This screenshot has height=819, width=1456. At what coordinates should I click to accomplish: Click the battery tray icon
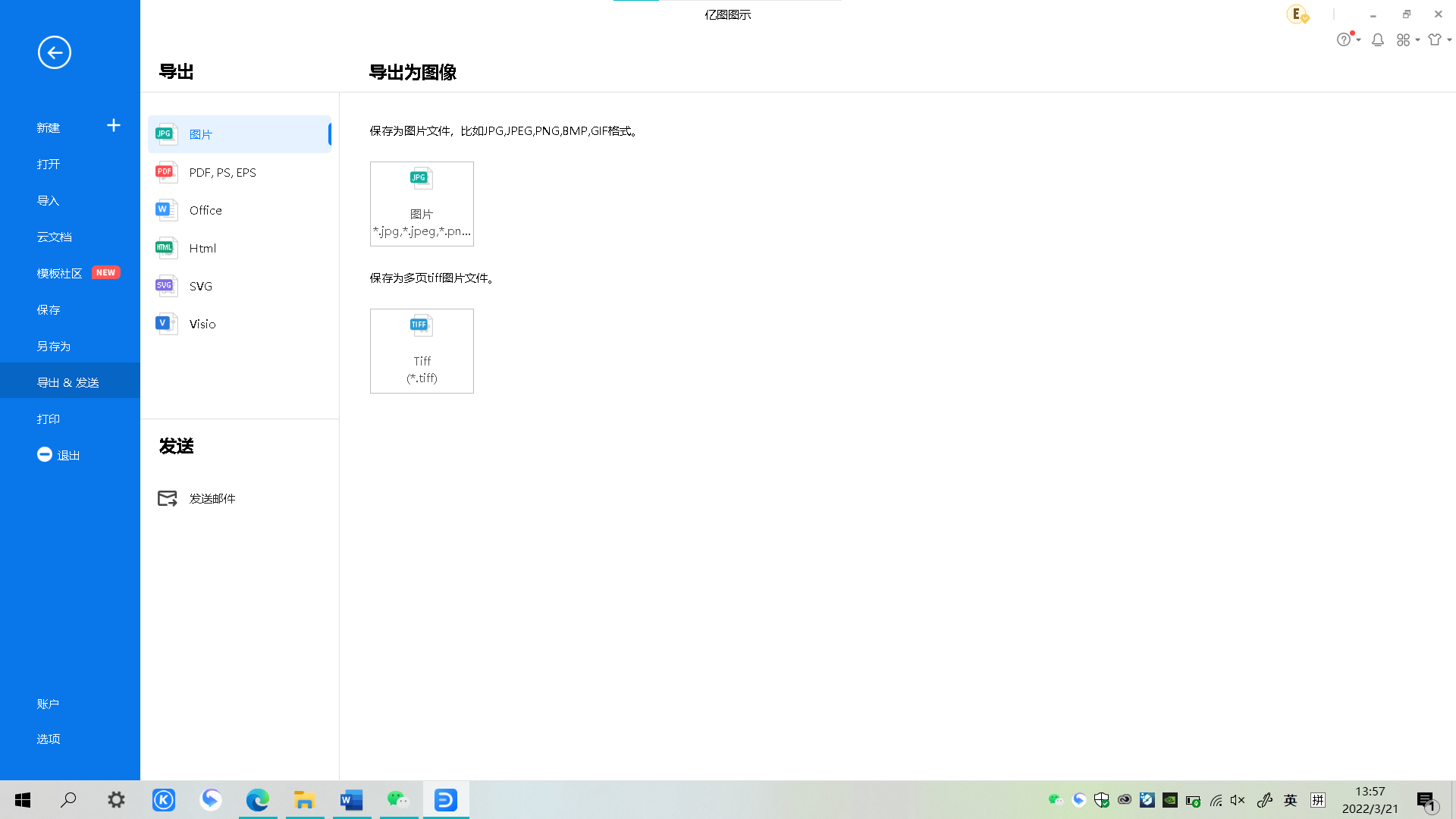coord(1193,800)
